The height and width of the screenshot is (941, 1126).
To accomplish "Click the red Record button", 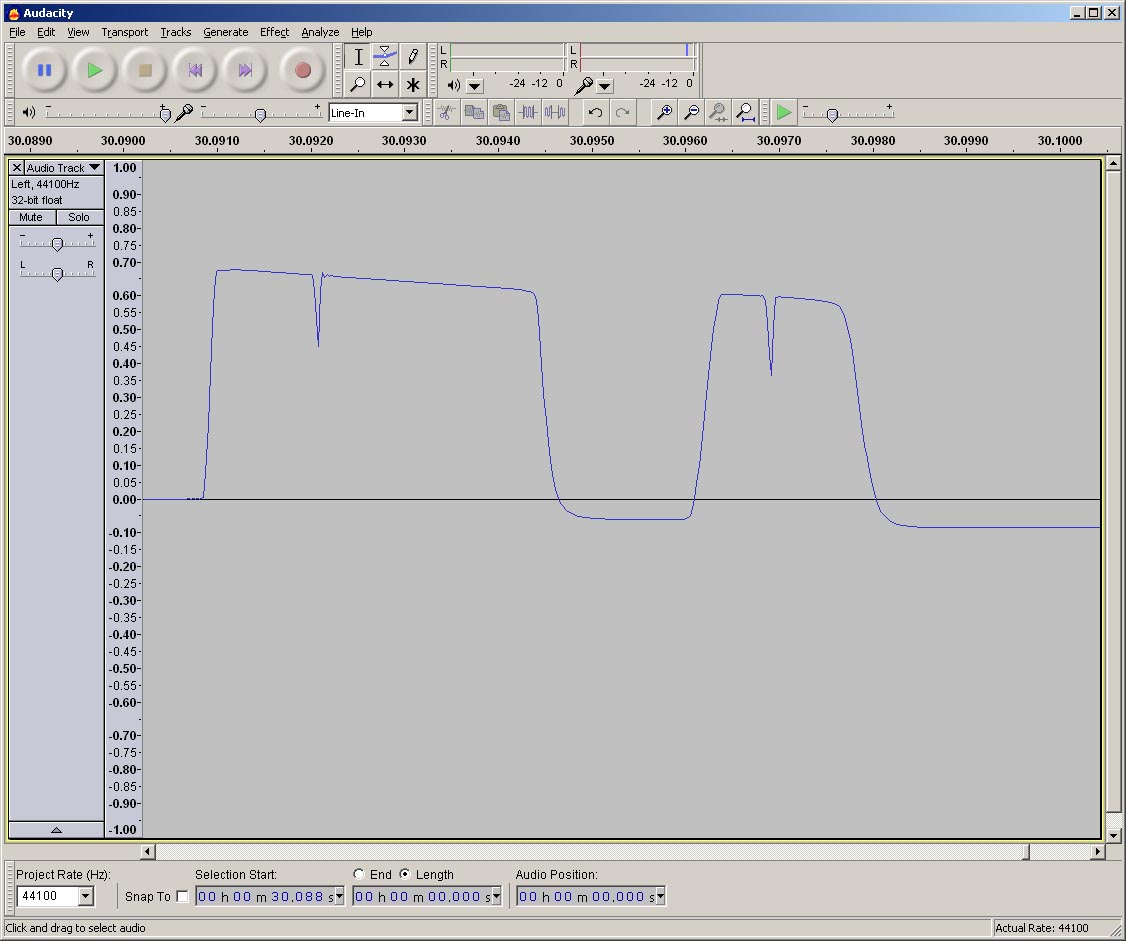I will (303, 70).
